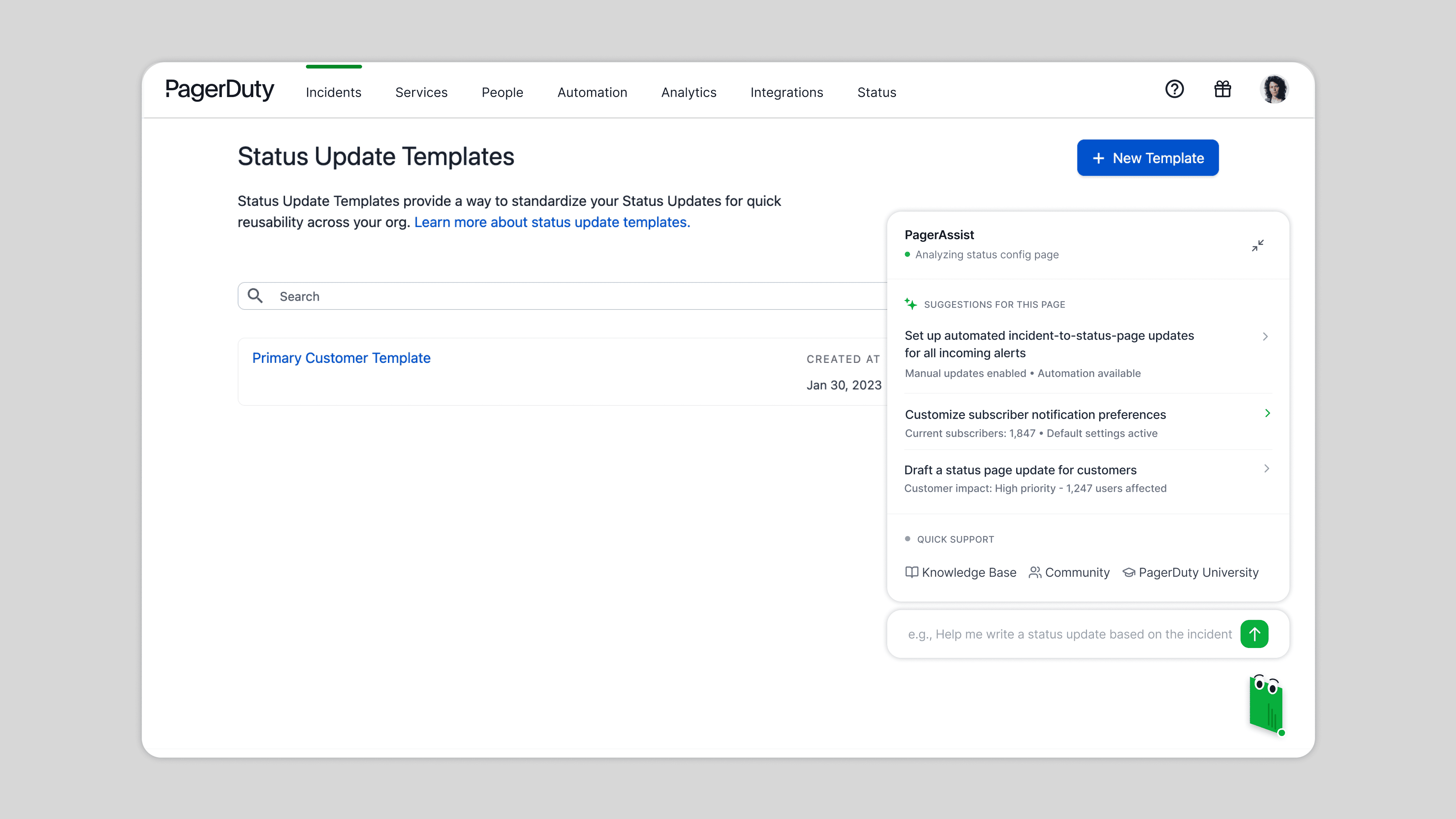This screenshot has width=1456, height=819.
Task: Click the gift icon for new features
Action: point(1222,89)
